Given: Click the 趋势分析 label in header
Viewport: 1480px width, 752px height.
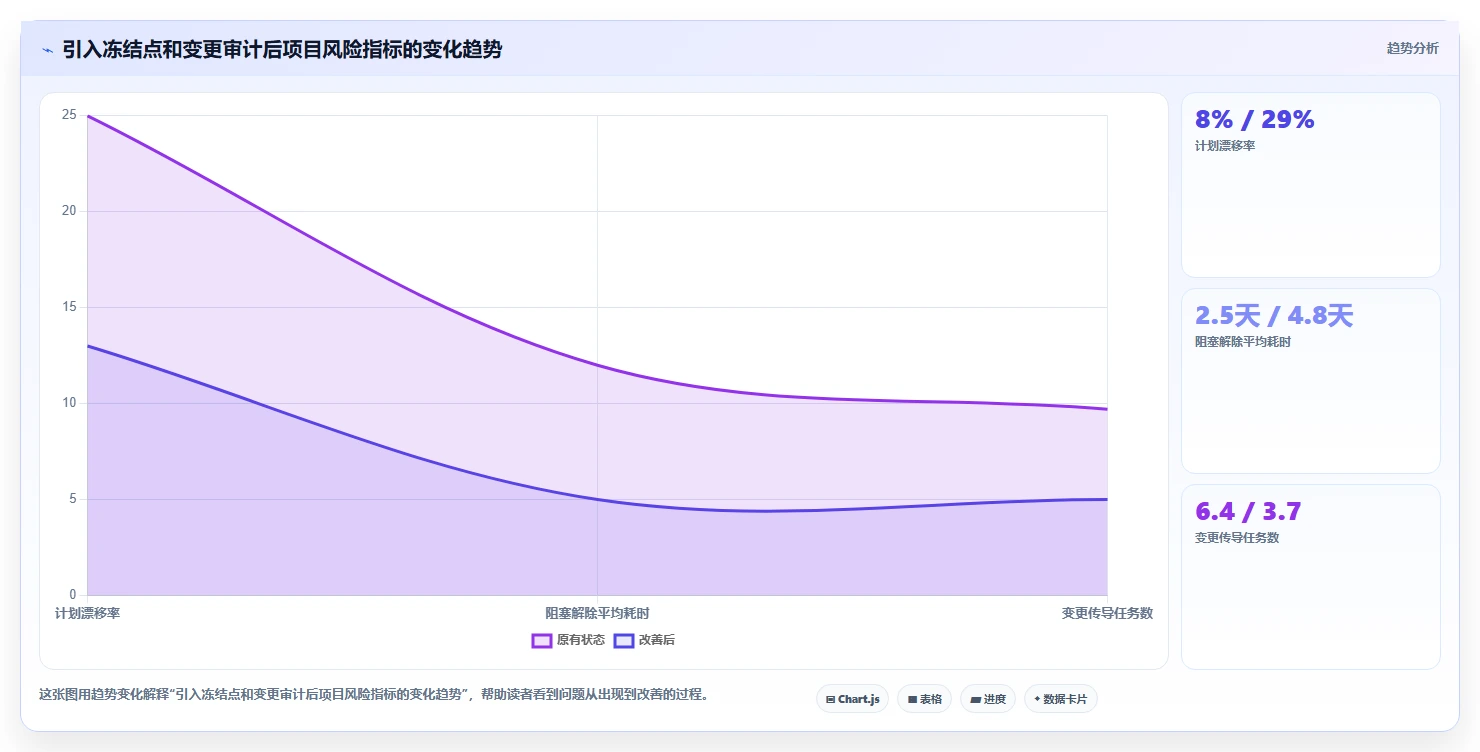Looking at the screenshot, I should (x=1412, y=48).
